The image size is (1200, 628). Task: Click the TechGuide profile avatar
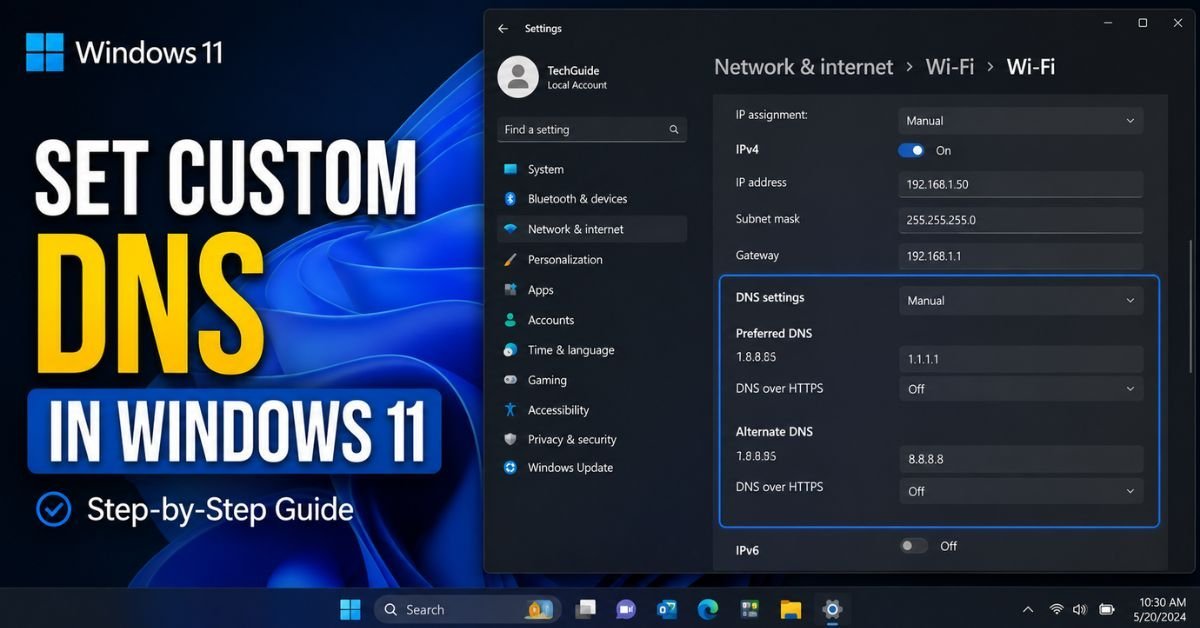click(x=518, y=77)
